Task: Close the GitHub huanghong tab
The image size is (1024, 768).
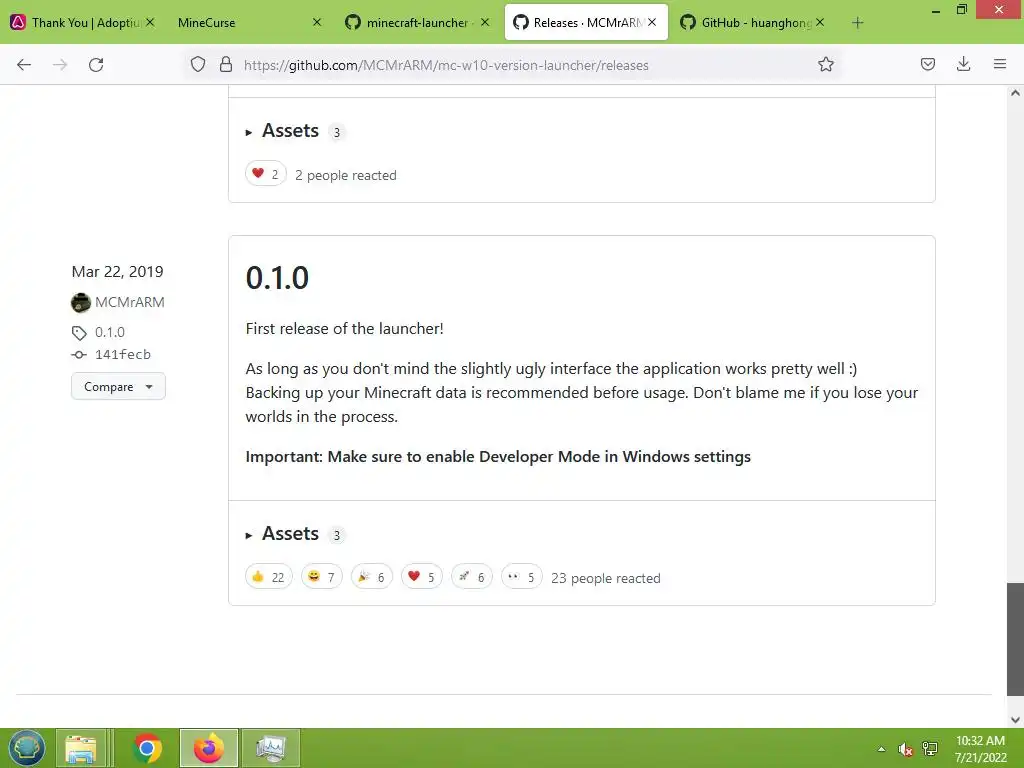Action: [820, 22]
